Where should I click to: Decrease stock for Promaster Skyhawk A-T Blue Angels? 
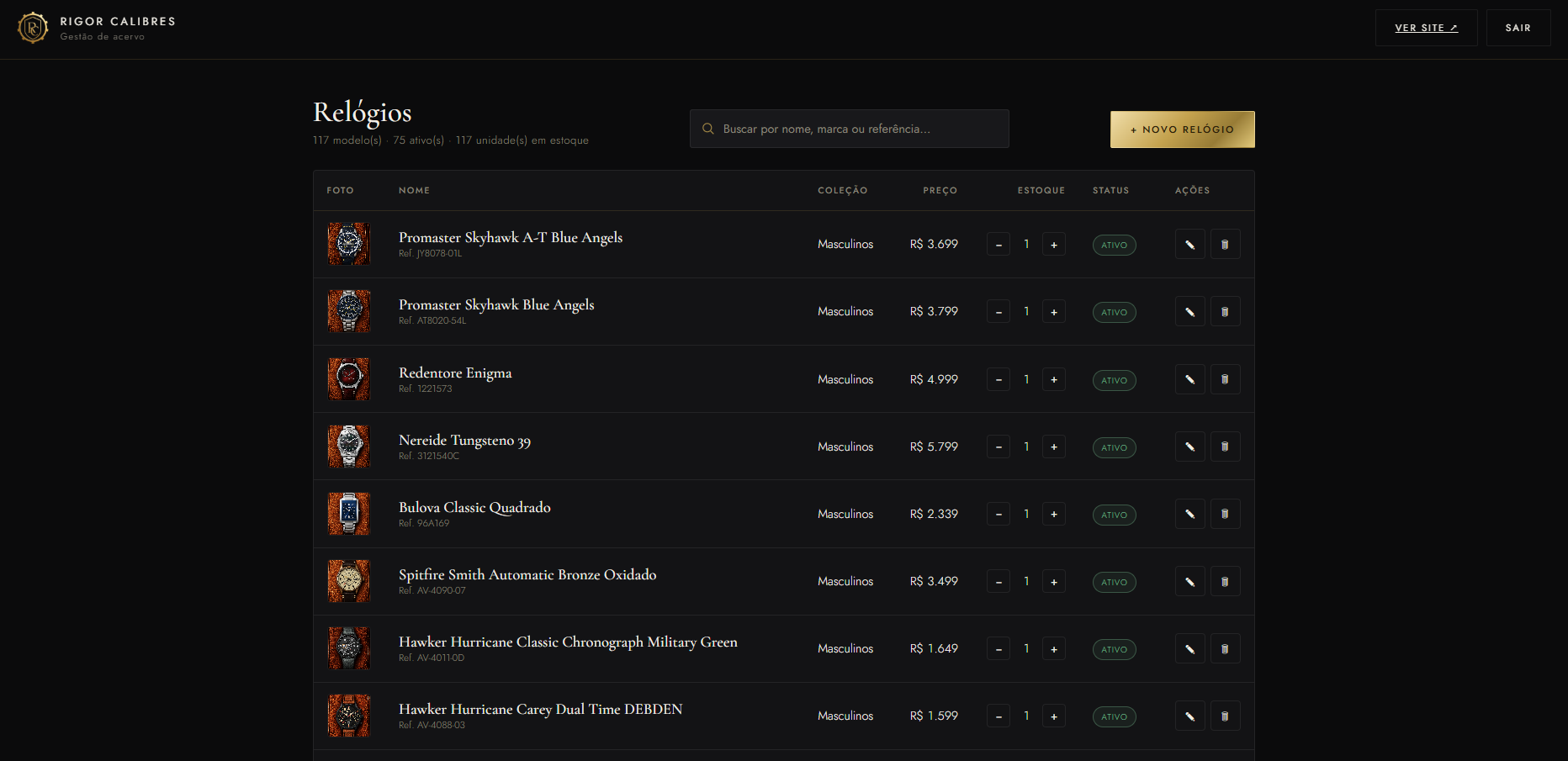tap(999, 245)
